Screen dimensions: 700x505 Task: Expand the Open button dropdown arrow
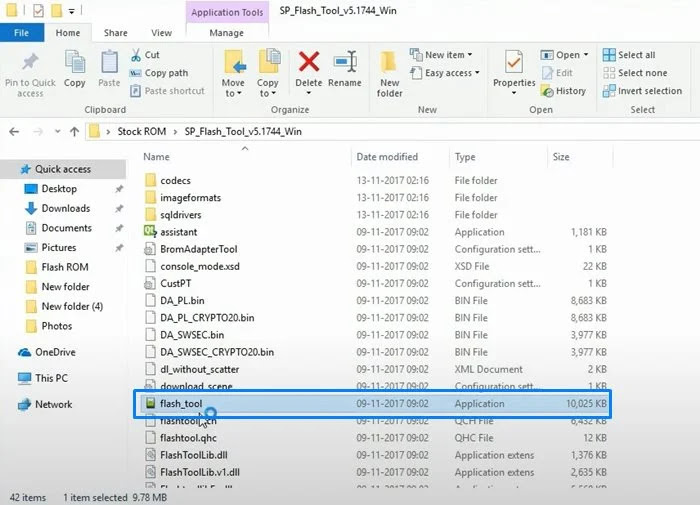click(586, 55)
